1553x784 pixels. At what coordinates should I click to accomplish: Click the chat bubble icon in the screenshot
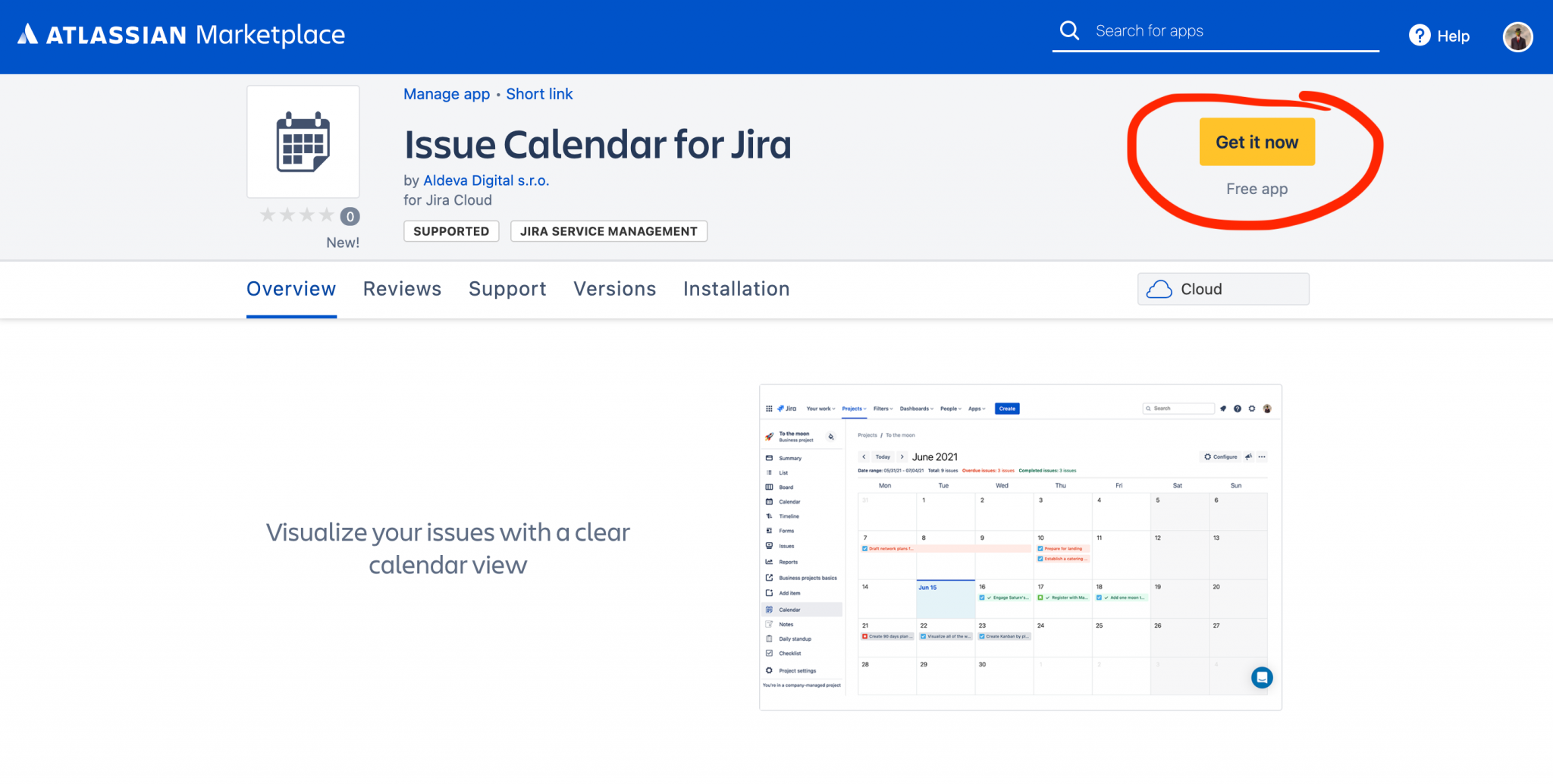click(1262, 677)
